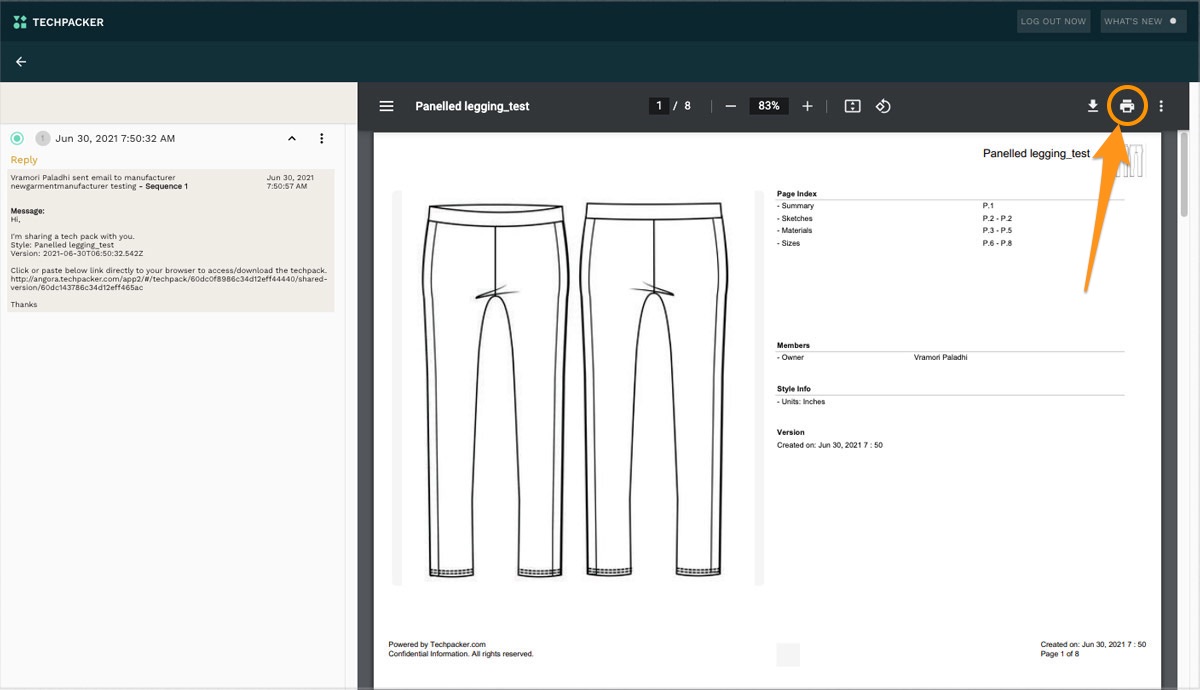Image resolution: width=1200 pixels, height=690 pixels.
Task: Open the PDF sidebar hamburger menu
Action: [x=387, y=106]
